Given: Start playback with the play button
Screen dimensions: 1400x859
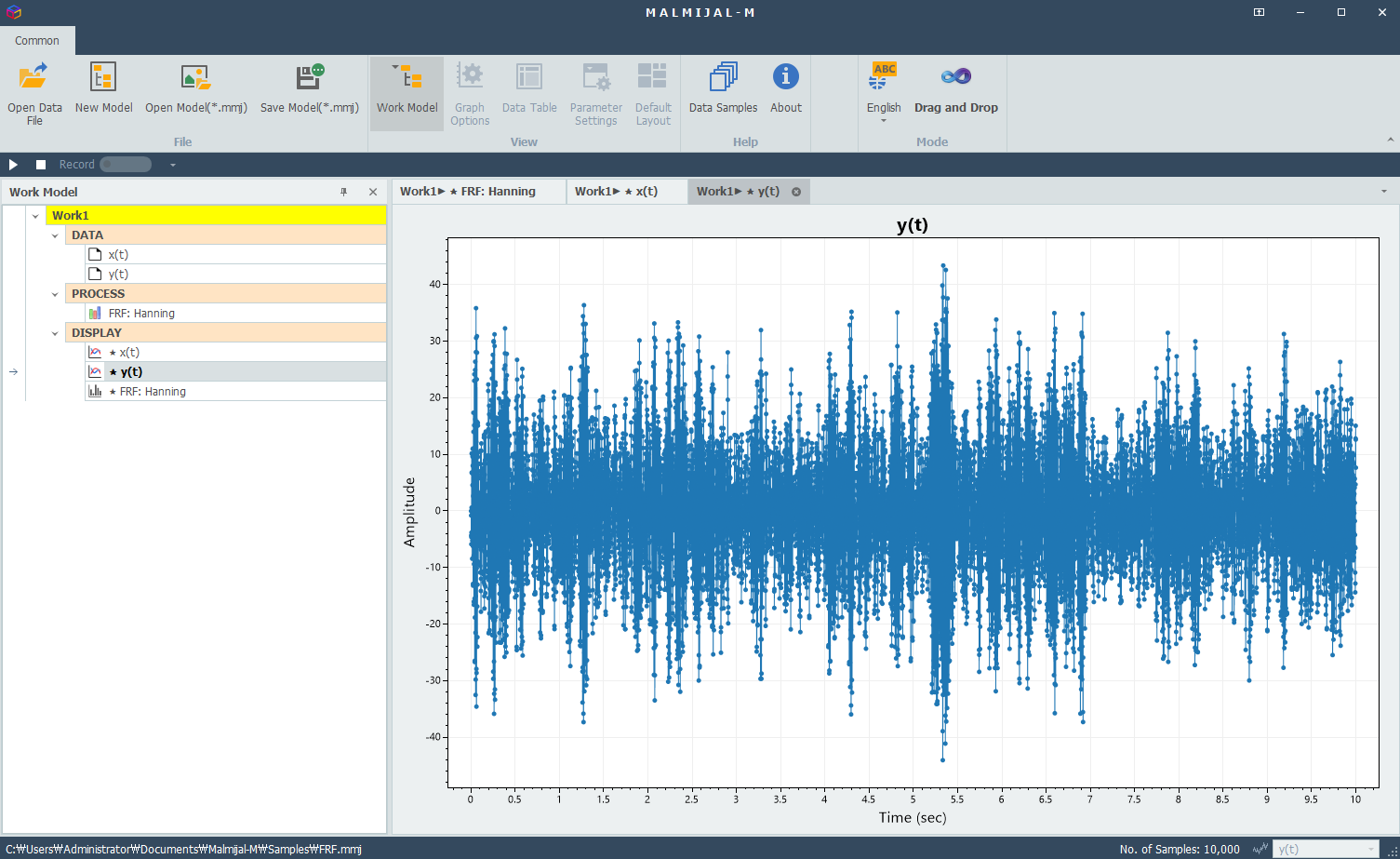Looking at the screenshot, I should [13, 165].
